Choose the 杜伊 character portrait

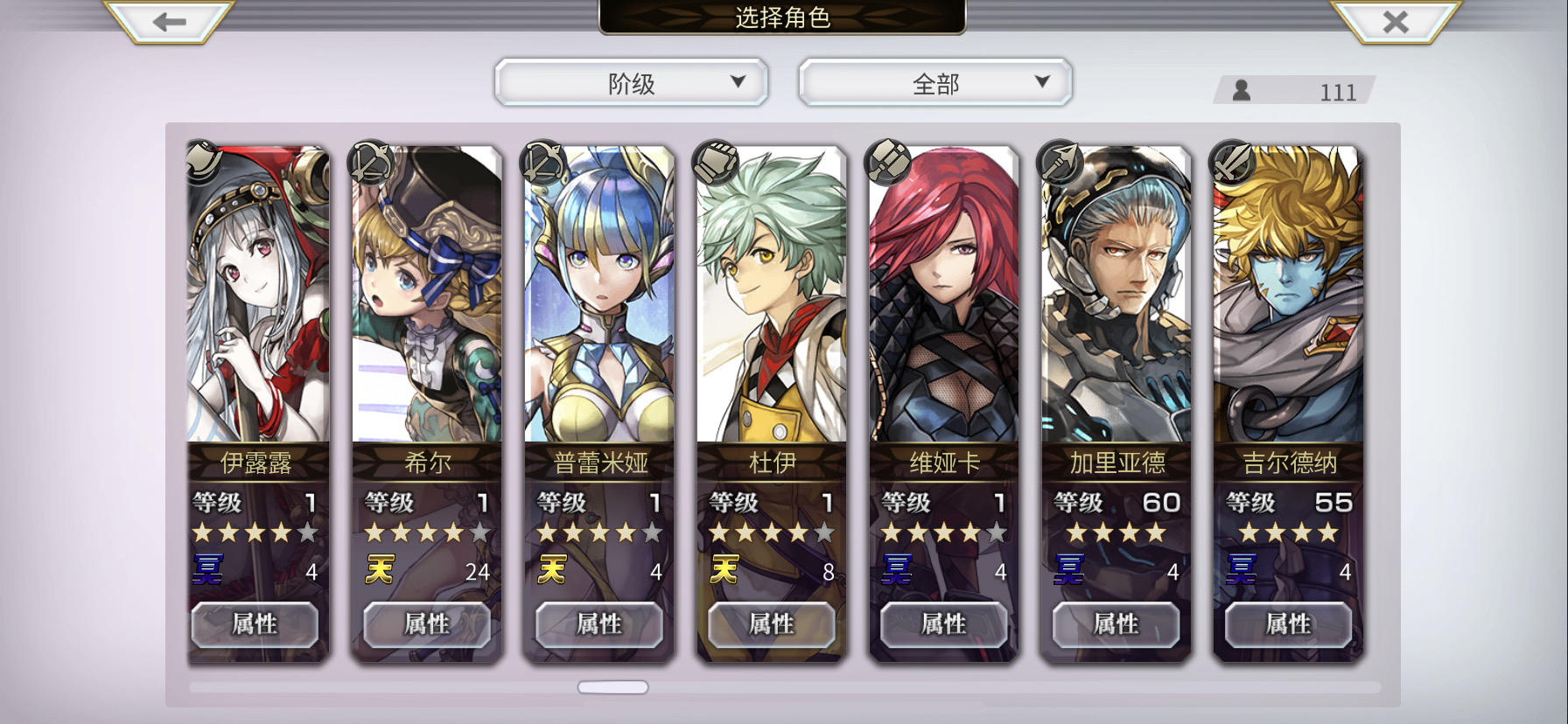[772, 295]
